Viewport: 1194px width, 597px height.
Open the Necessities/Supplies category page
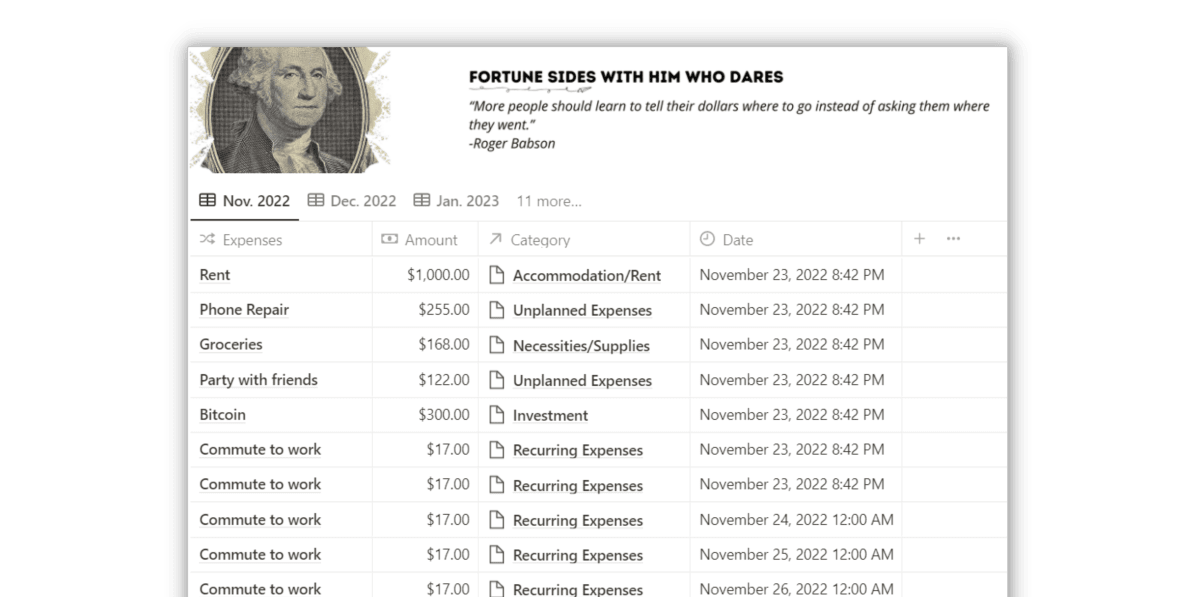(581, 346)
